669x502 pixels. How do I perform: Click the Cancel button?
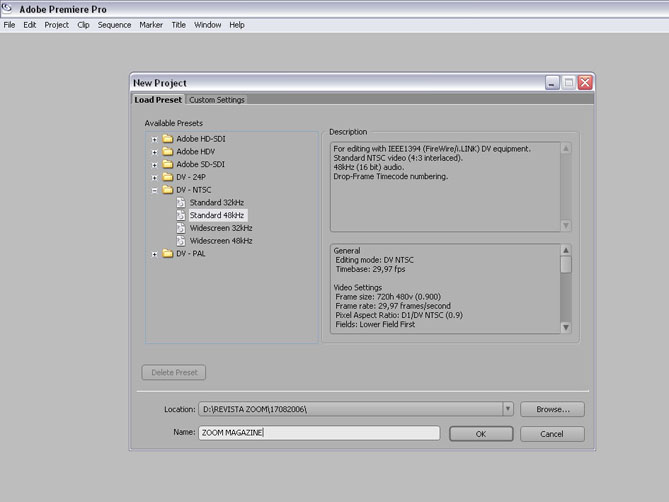coord(552,434)
